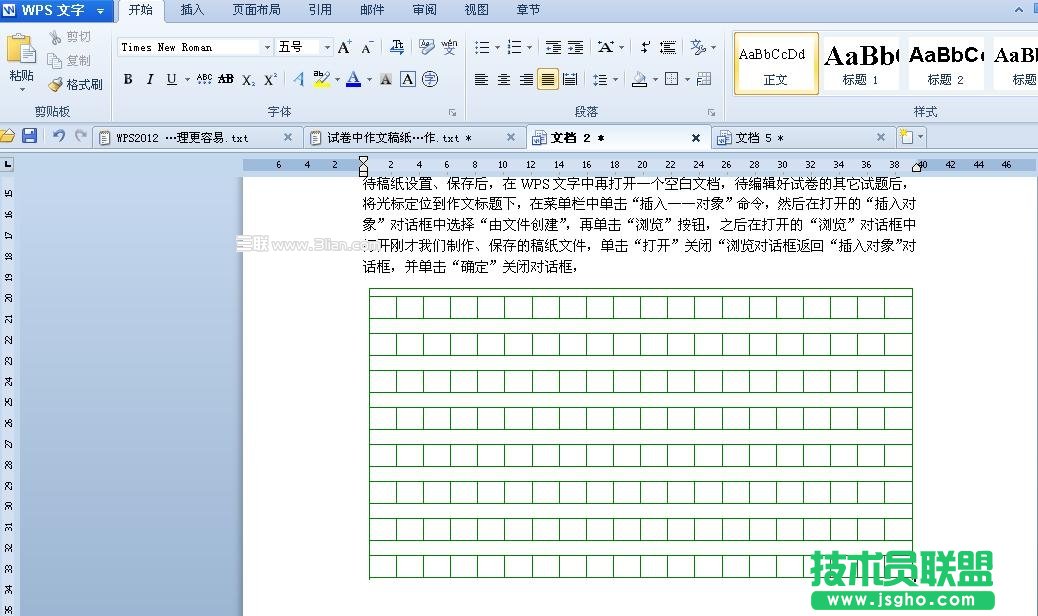The height and width of the screenshot is (616, 1038).
Task: Open the Times New Roman font dropdown
Action: point(265,47)
